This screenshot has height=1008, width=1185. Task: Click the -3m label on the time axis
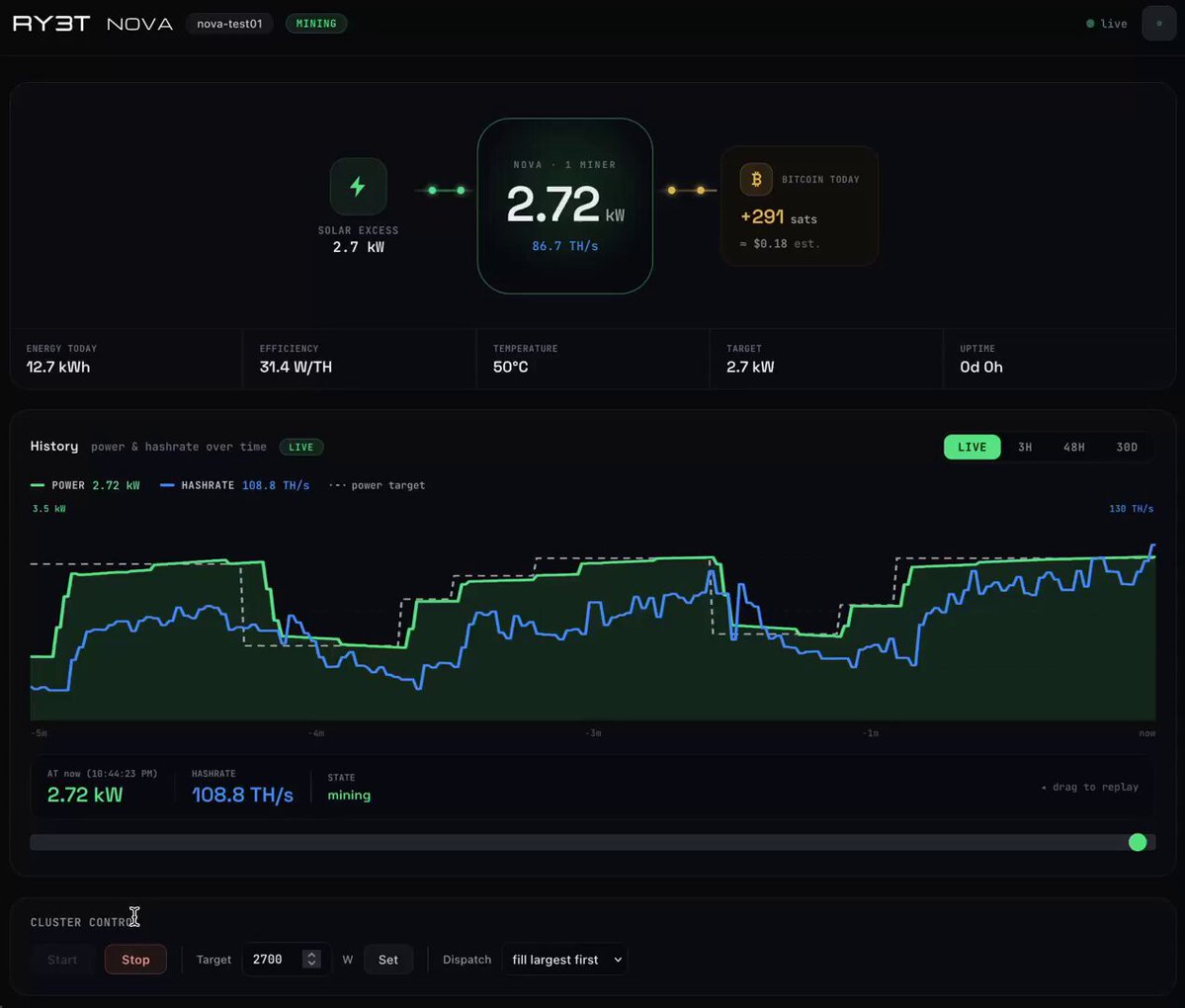click(x=593, y=733)
